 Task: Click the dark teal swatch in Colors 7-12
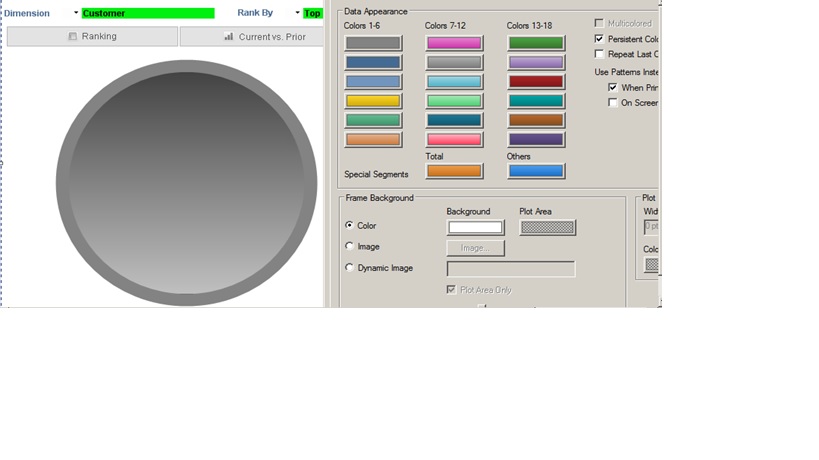pos(454,120)
